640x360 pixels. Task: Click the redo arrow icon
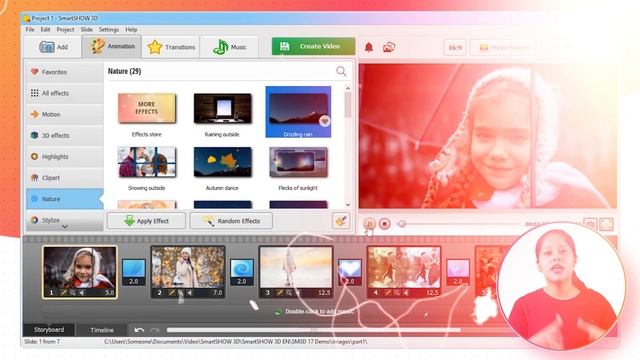pyautogui.click(x=155, y=330)
